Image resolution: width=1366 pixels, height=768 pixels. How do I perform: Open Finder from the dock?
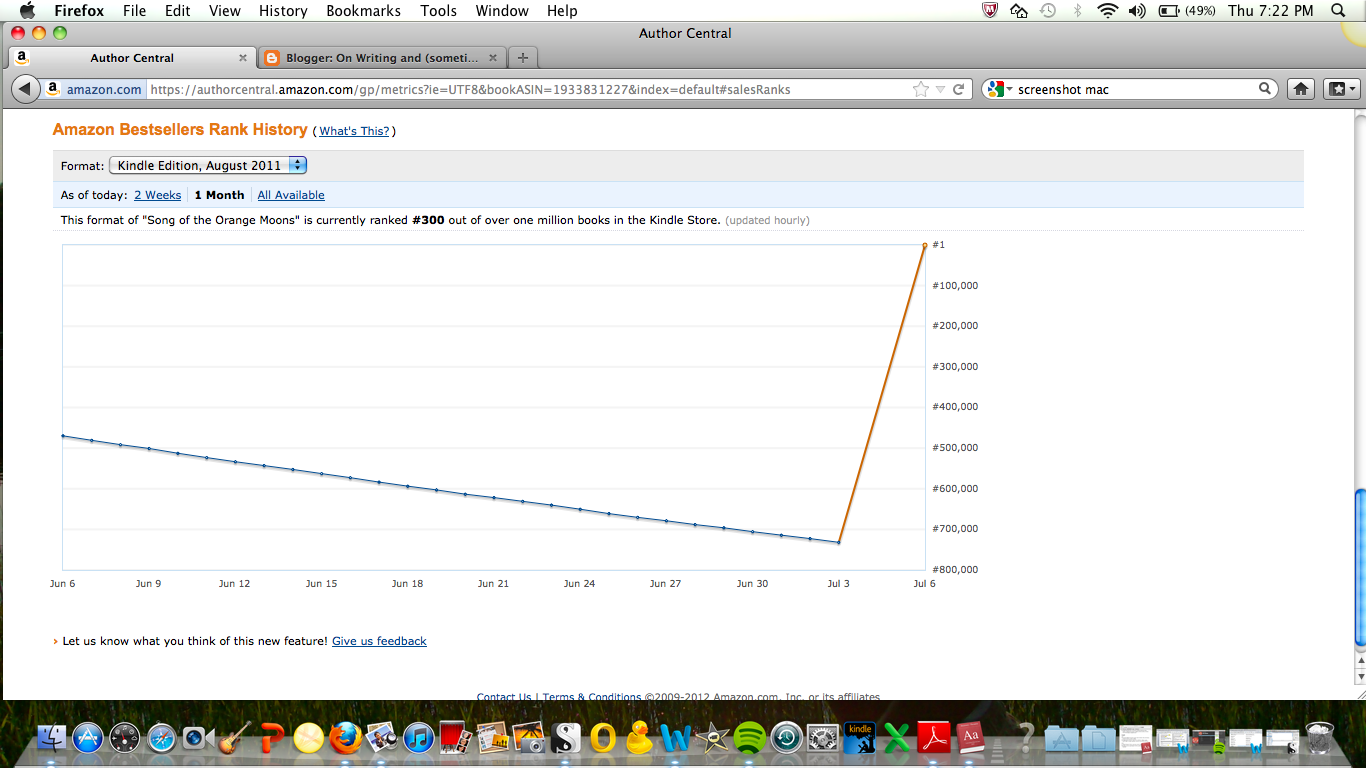click(x=51, y=738)
